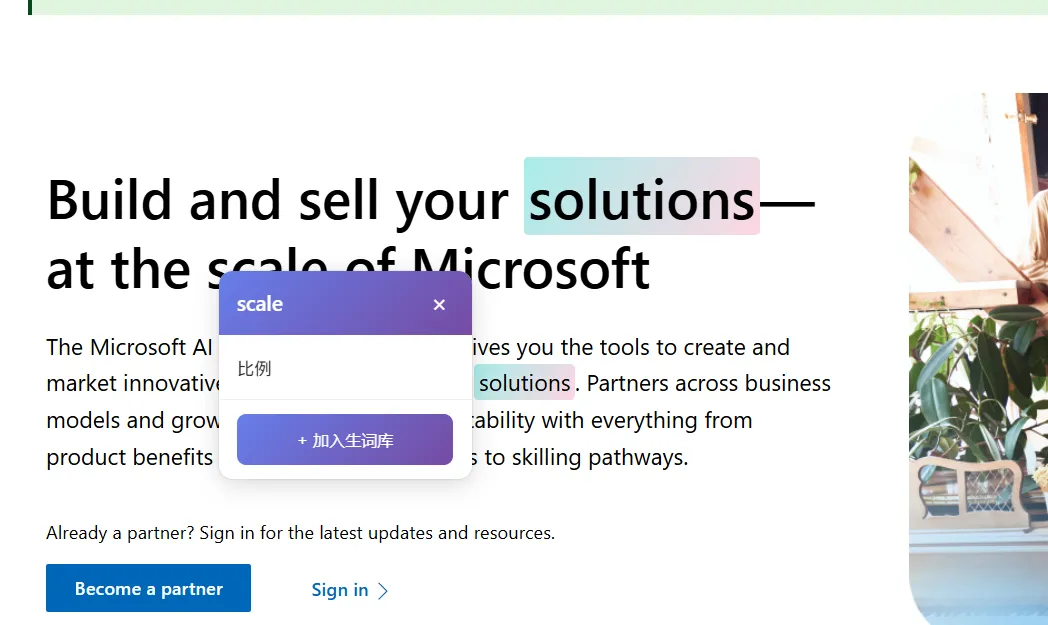Select highlighted "solutions" in the body paragraph

[x=524, y=383]
